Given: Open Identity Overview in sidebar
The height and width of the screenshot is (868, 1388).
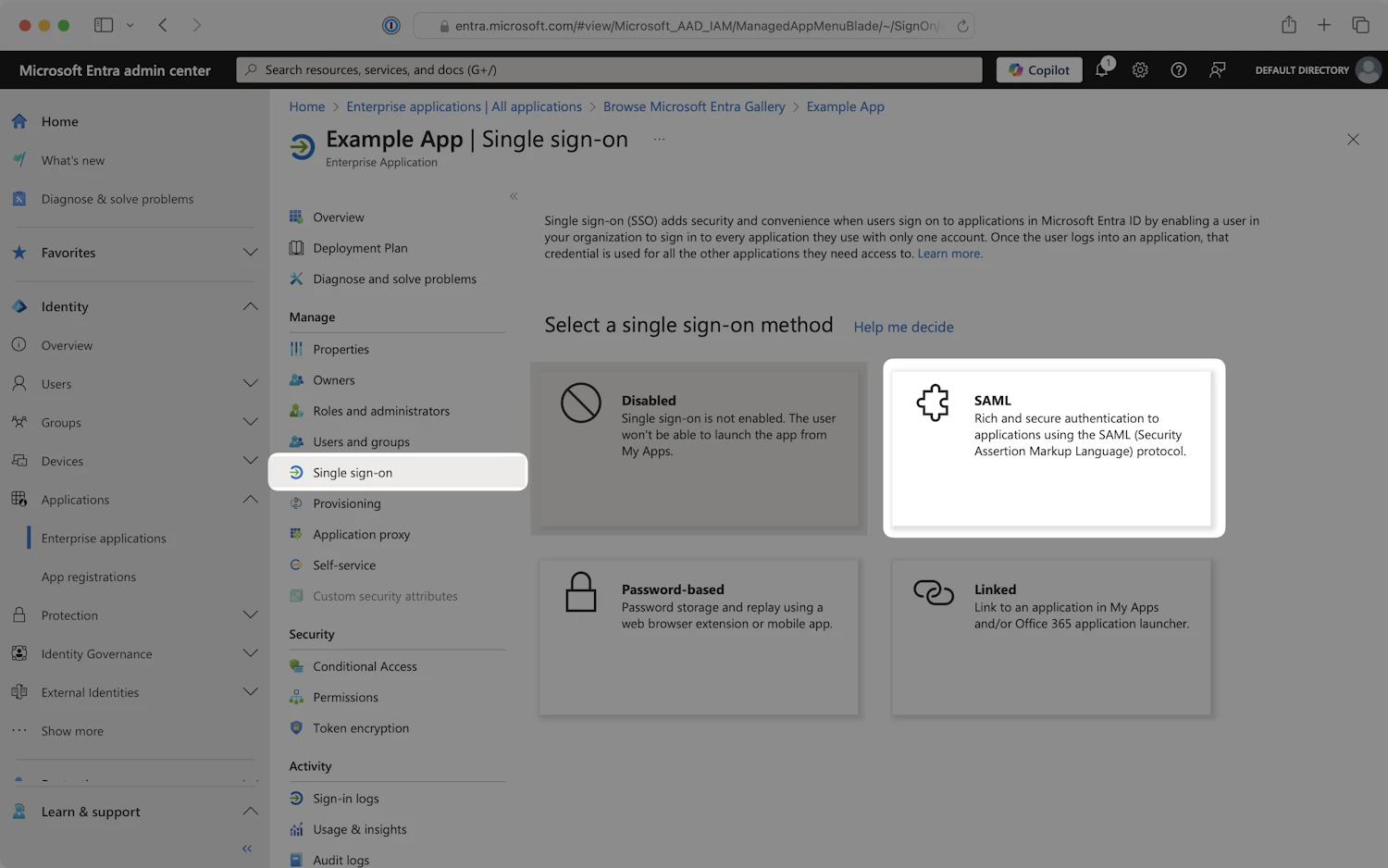Looking at the screenshot, I should point(67,345).
